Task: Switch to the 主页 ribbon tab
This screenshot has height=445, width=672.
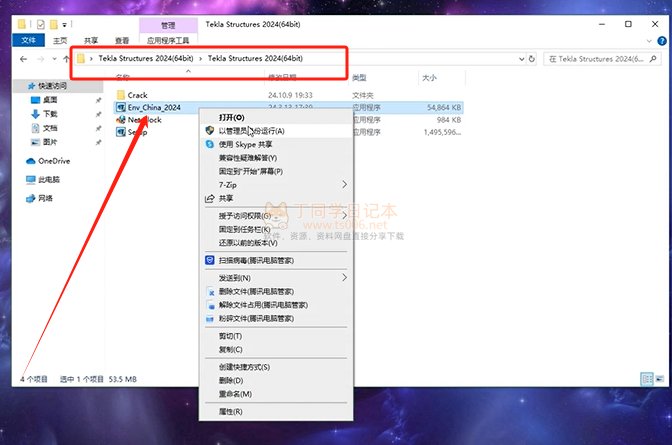Action: point(60,41)
